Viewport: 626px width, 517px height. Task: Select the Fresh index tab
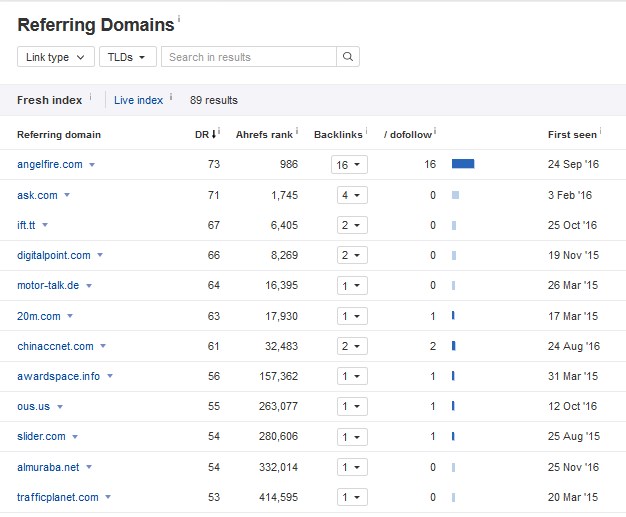click(x=49, y=100)
